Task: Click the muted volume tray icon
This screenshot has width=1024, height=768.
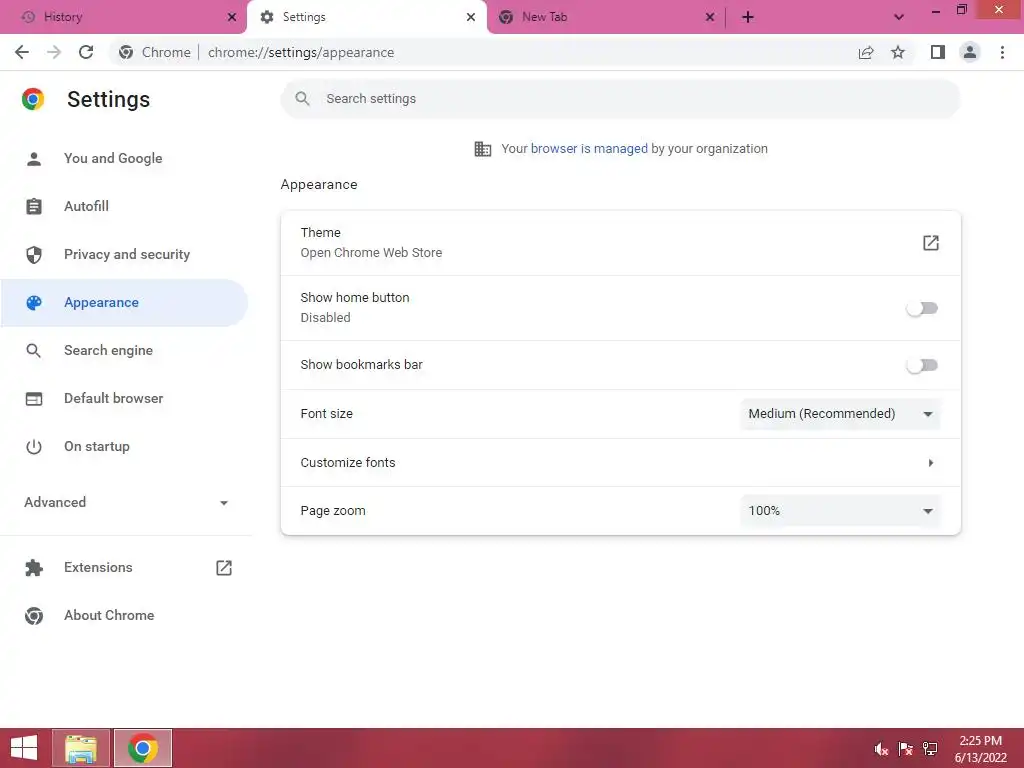Action: click(x=881, y=749)
